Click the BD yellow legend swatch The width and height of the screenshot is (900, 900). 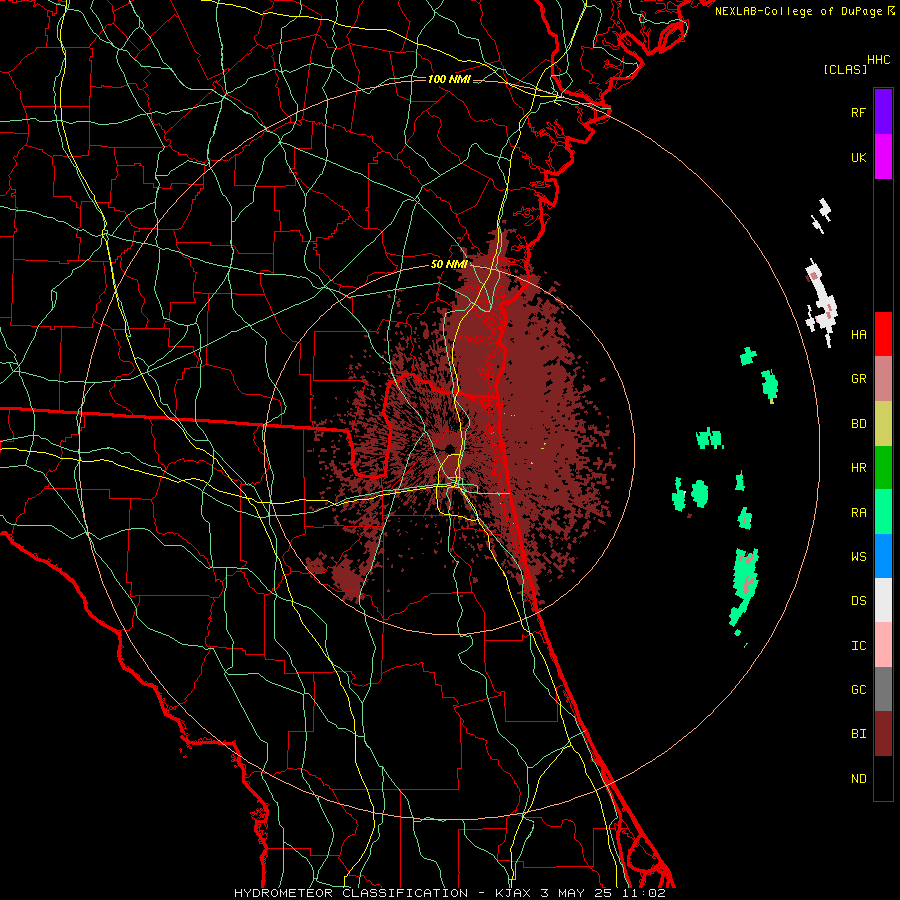(x=883, y=424)
